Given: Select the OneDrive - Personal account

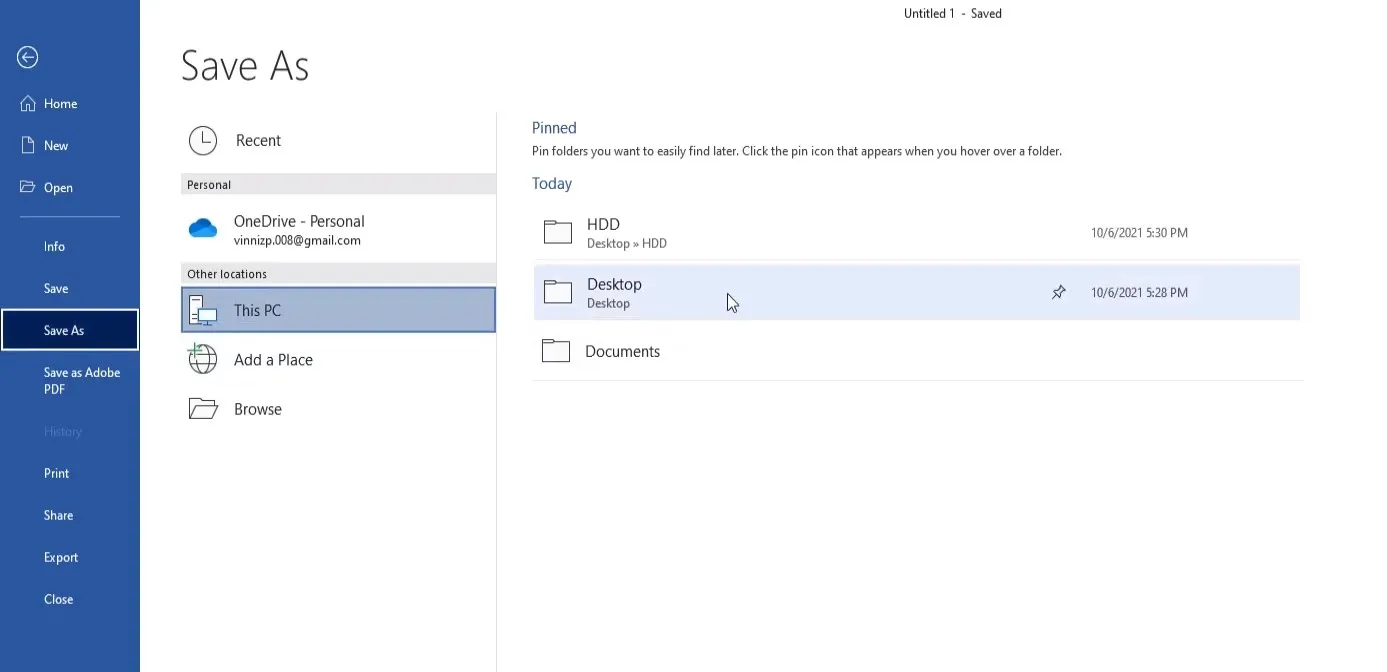Looking at the screenshot, I should [x=297, y=228].
